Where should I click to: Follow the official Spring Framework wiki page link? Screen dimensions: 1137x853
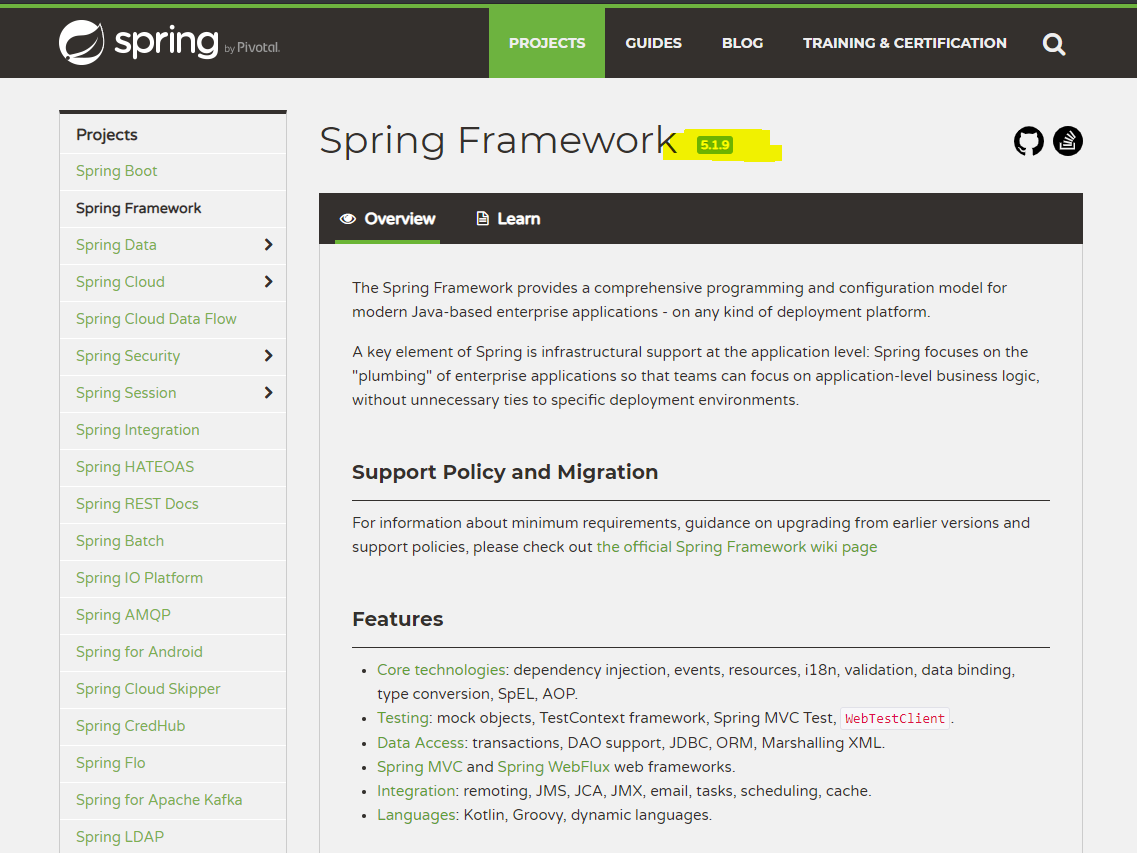click(737, 547)
